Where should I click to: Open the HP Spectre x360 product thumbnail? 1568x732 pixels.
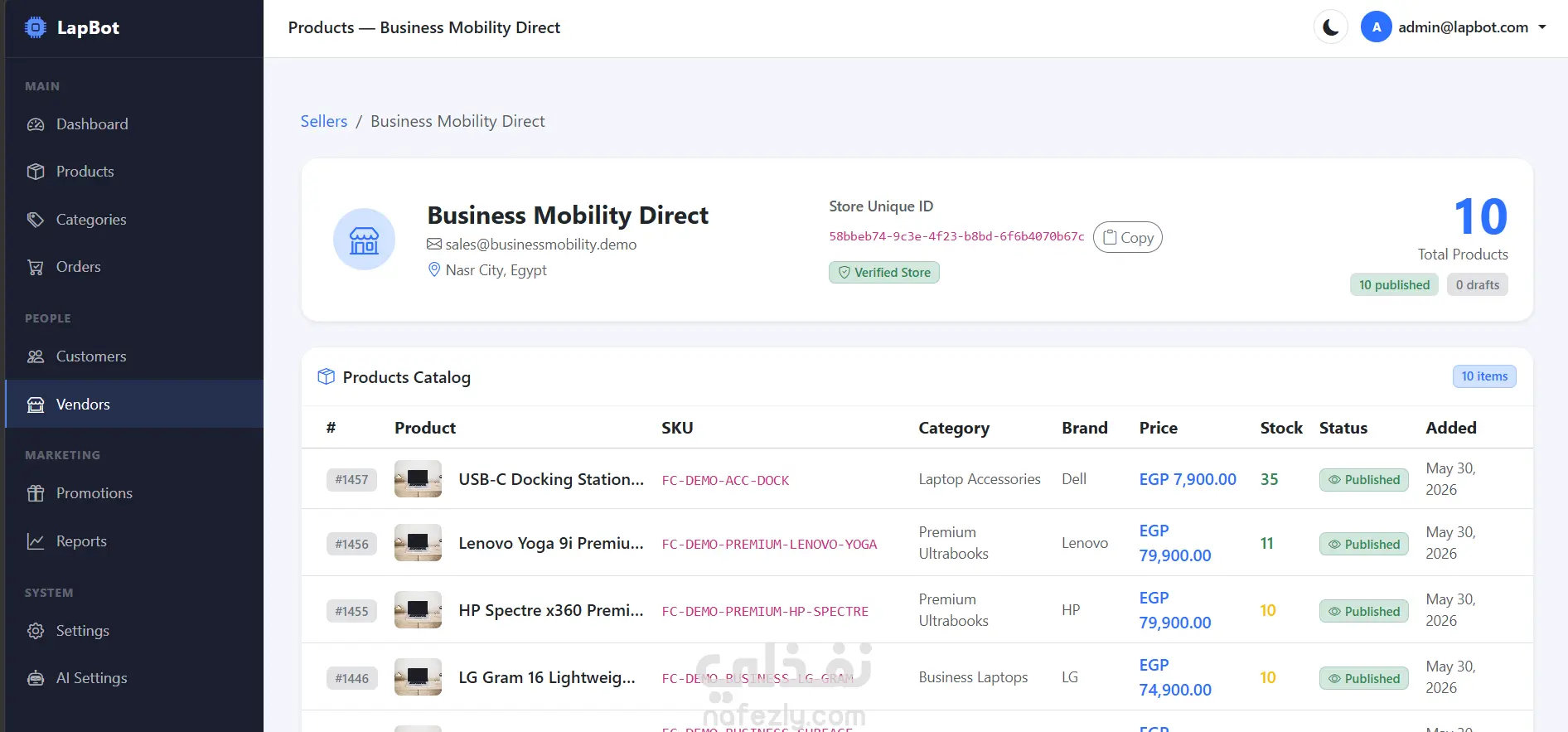[418, 610]
